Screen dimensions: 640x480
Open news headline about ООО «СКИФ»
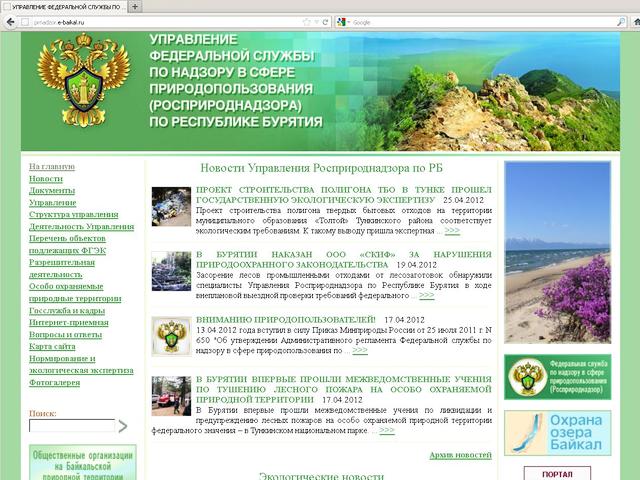[344, 260]
